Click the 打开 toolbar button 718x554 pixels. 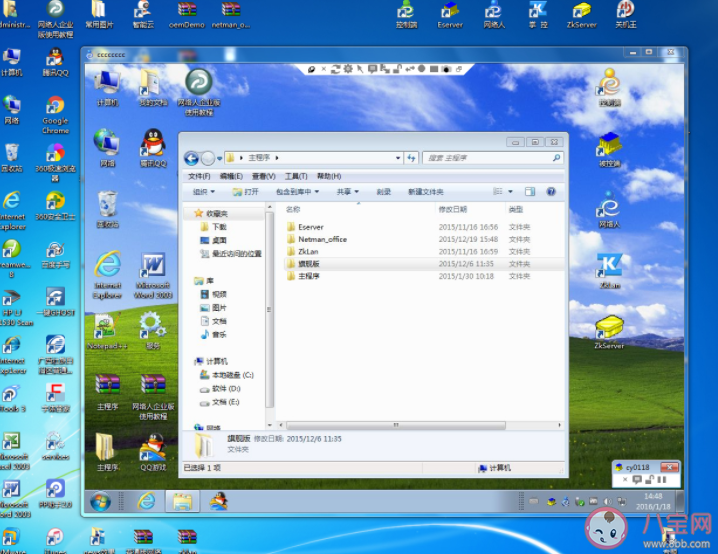click(246, 191)
